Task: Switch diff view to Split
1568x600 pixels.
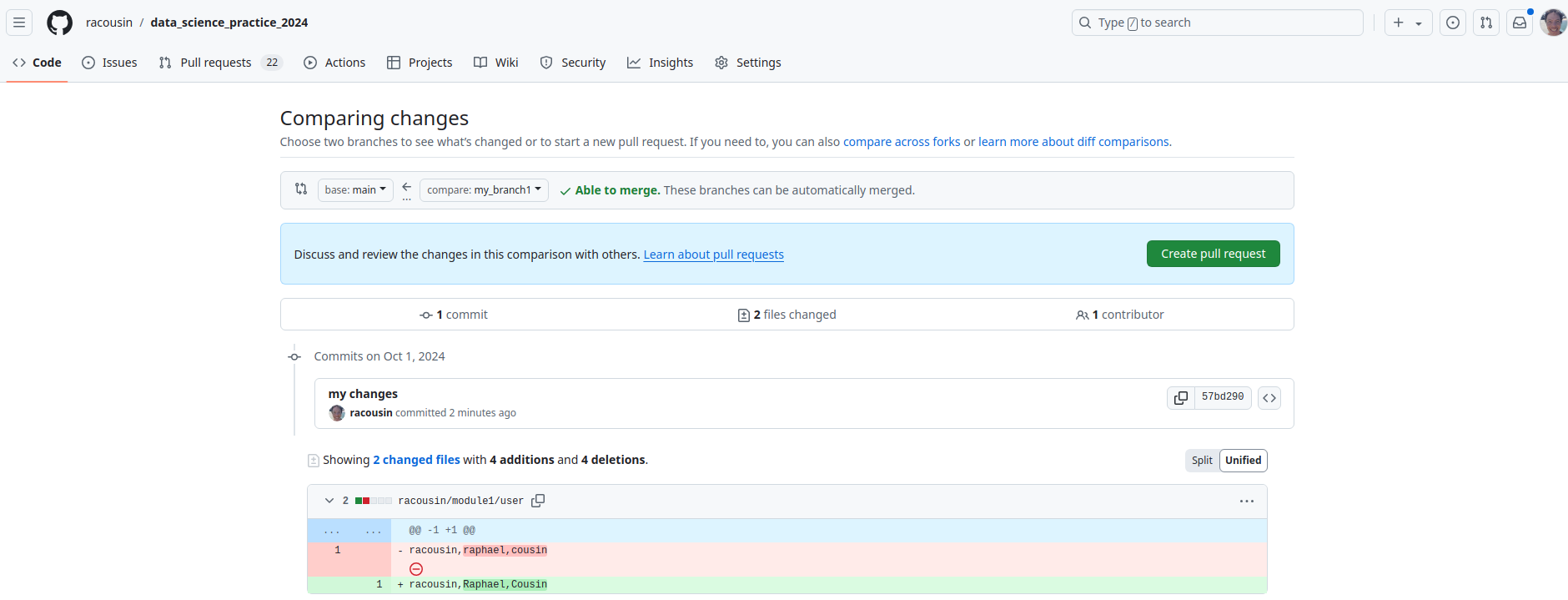Action: pyautogui.click(x=1202, y=461)
